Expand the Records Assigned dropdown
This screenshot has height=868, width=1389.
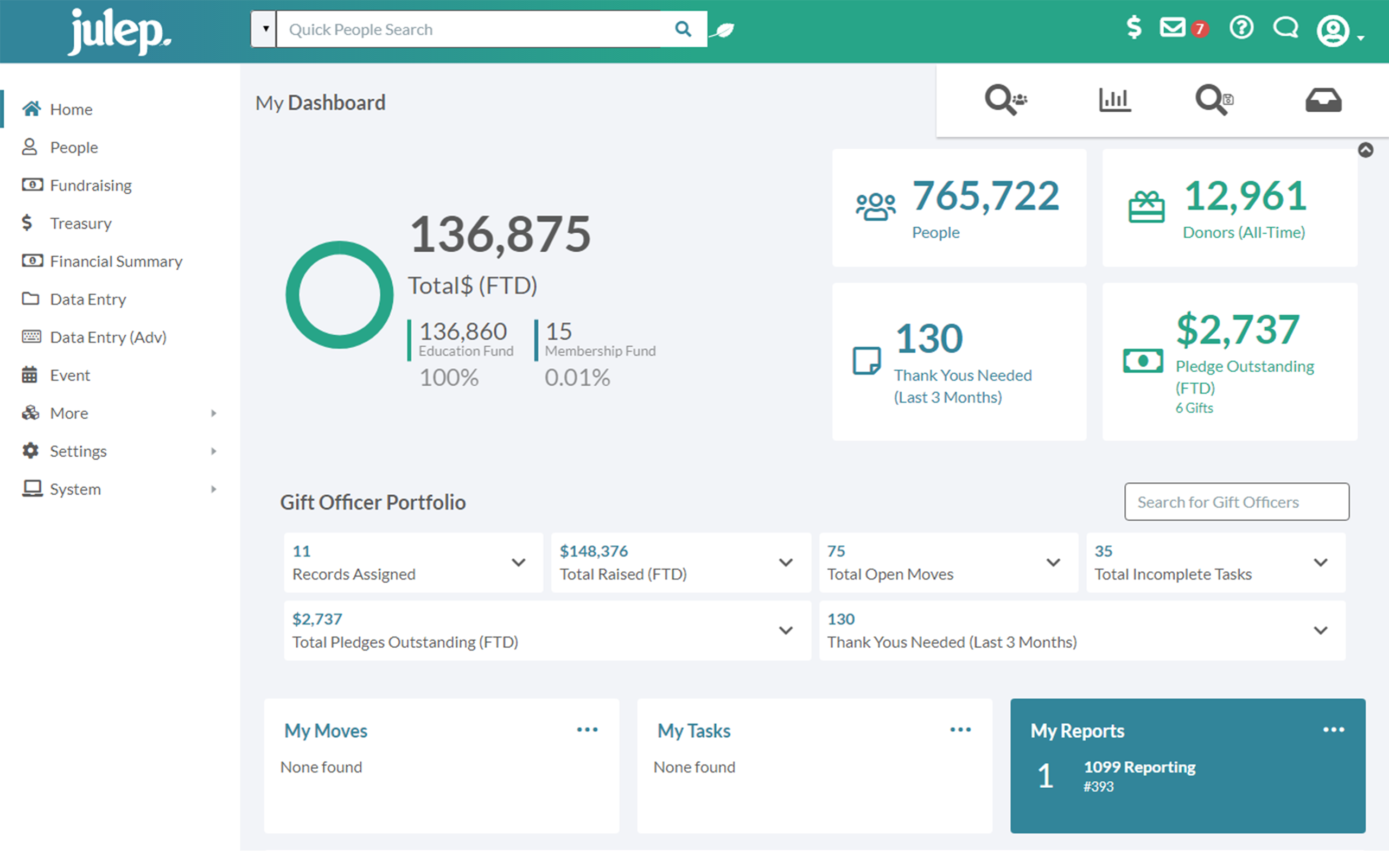(x=518, y=563)
